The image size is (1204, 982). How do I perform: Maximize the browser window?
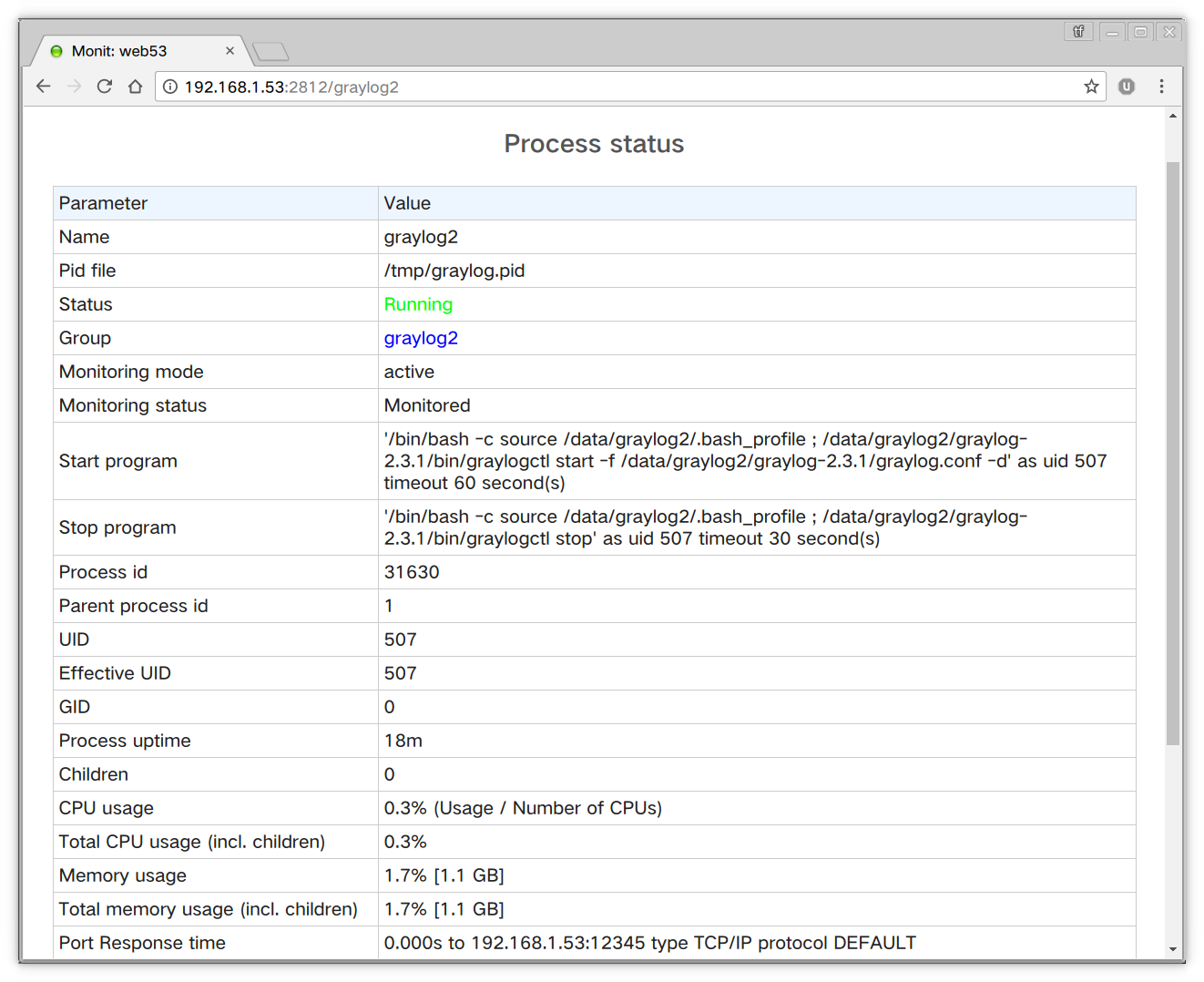pos(1140,32)
